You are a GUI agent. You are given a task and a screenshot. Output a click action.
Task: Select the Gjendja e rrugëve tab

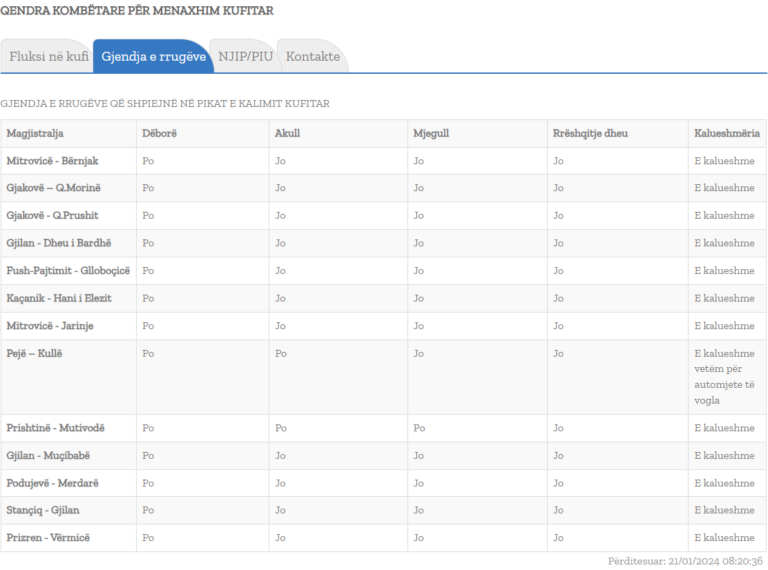pos(153,56)
